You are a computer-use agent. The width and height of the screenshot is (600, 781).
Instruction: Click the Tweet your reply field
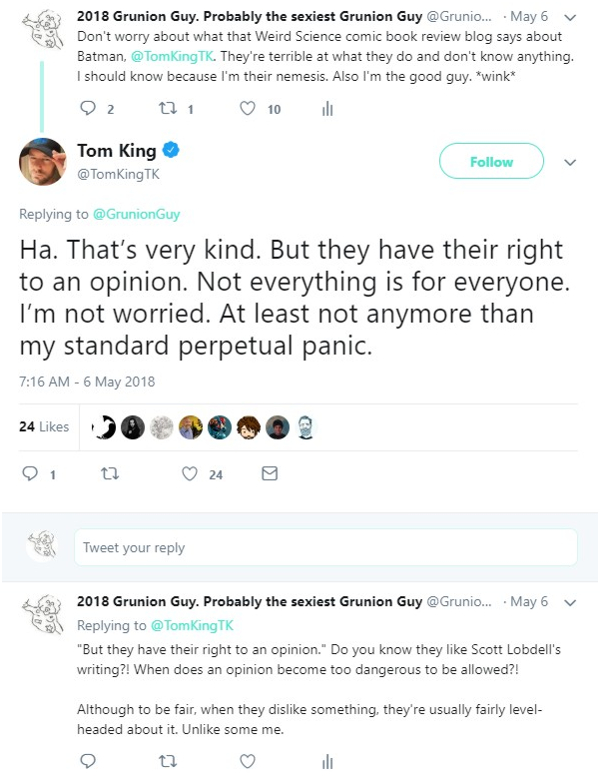coord(325,548)
